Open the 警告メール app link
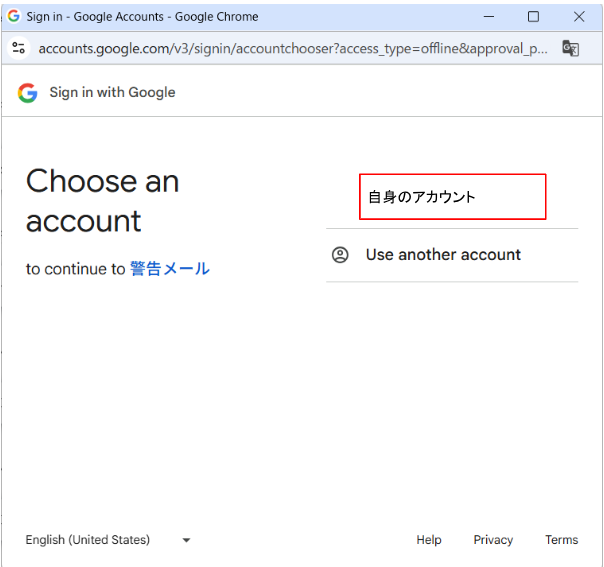Screen dimensions: 604x567 click(x=169, y=269)
